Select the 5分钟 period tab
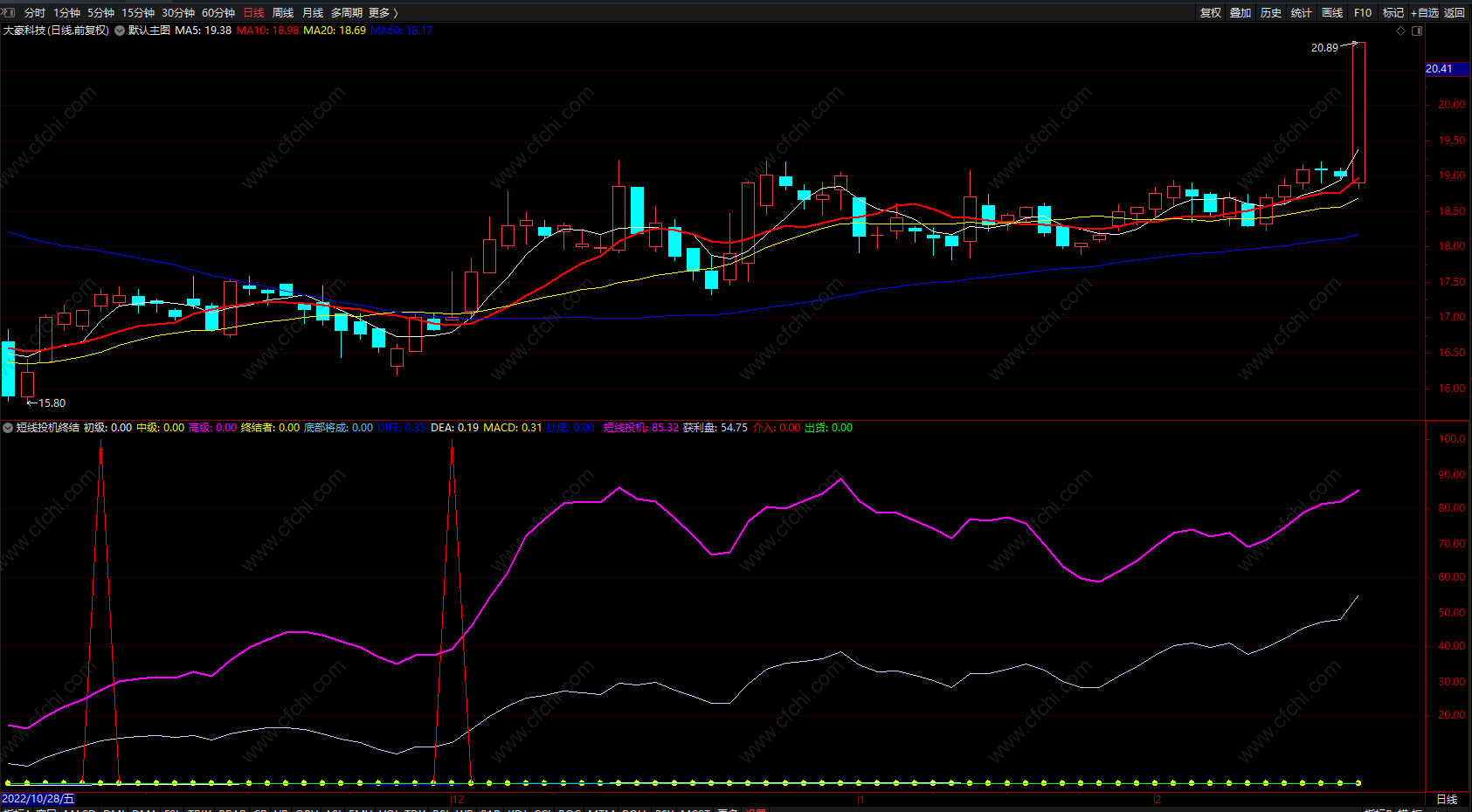Screen dimensions: 1472x812 point(100,12)
